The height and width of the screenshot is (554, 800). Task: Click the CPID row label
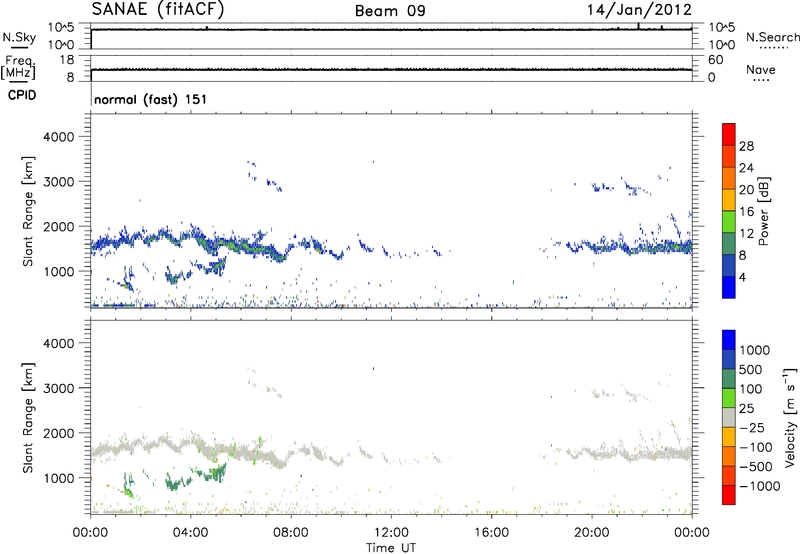tap(22, 95)
